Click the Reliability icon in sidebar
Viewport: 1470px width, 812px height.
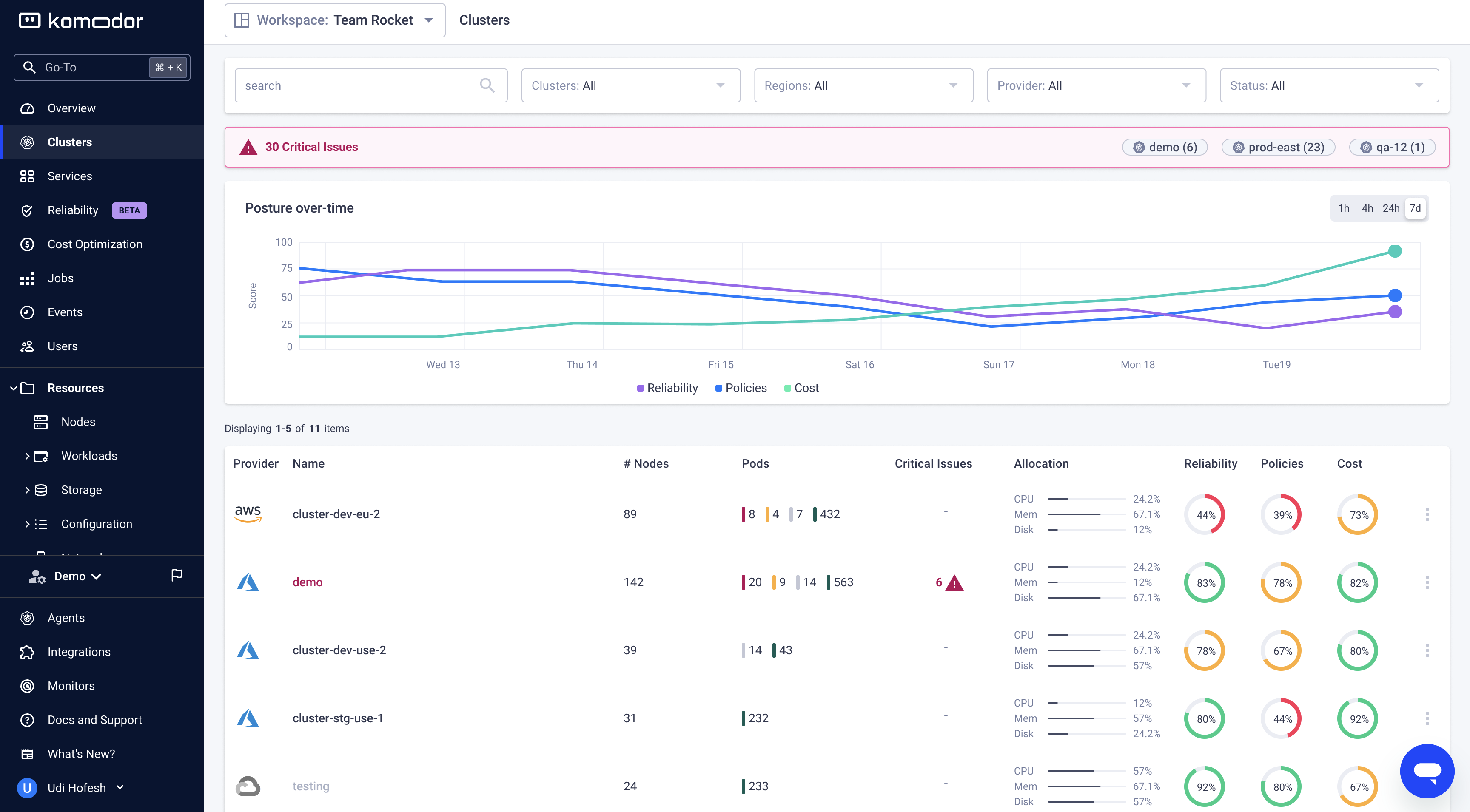pyautogui.click(x=27, y=210)
